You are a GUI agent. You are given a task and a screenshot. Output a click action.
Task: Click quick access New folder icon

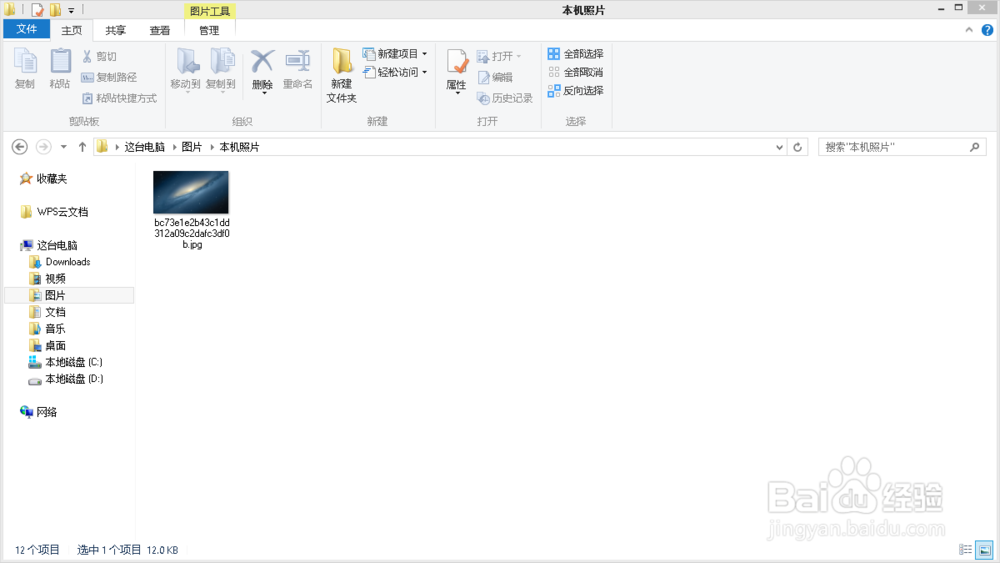(x=55, y=10)
